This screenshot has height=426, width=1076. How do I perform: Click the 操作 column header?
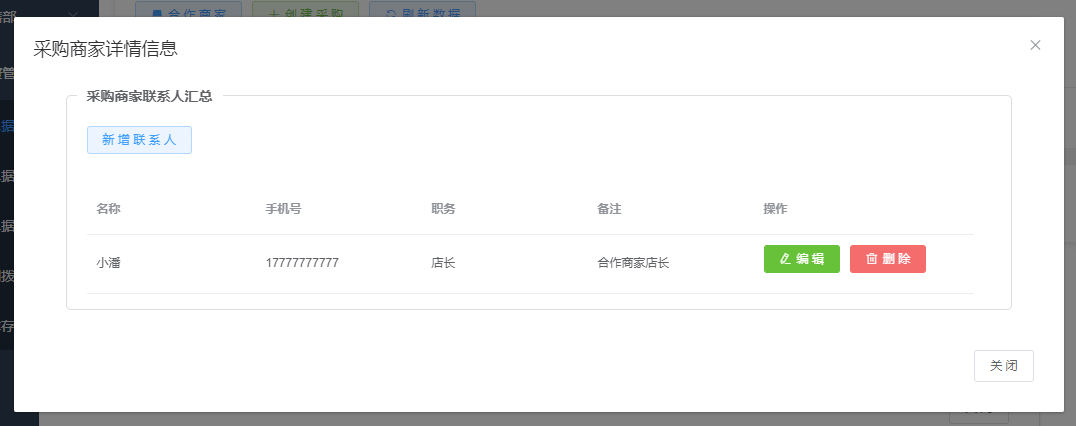coord(775,209)
